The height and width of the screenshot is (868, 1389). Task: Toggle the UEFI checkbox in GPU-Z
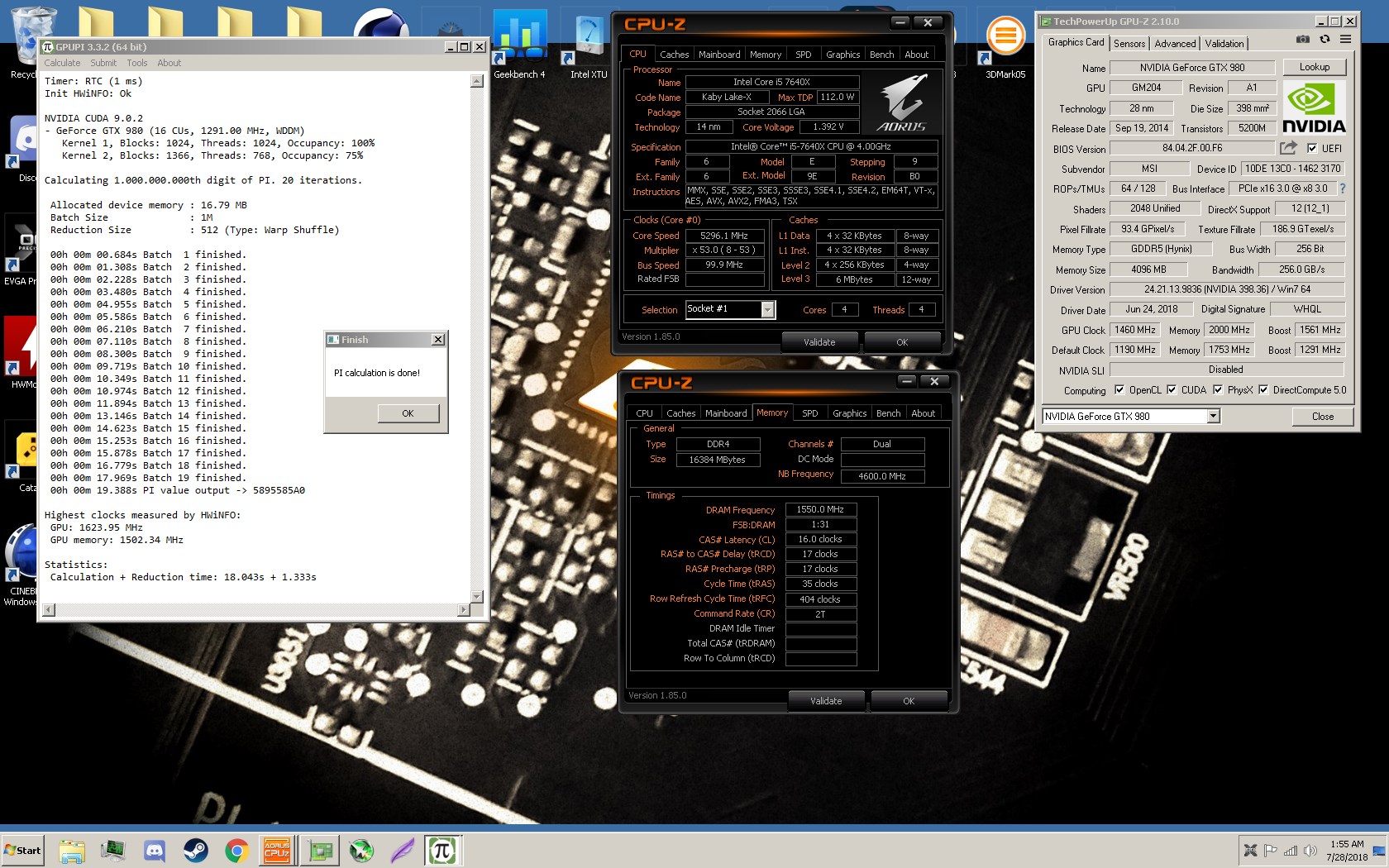click(1312, 149)
